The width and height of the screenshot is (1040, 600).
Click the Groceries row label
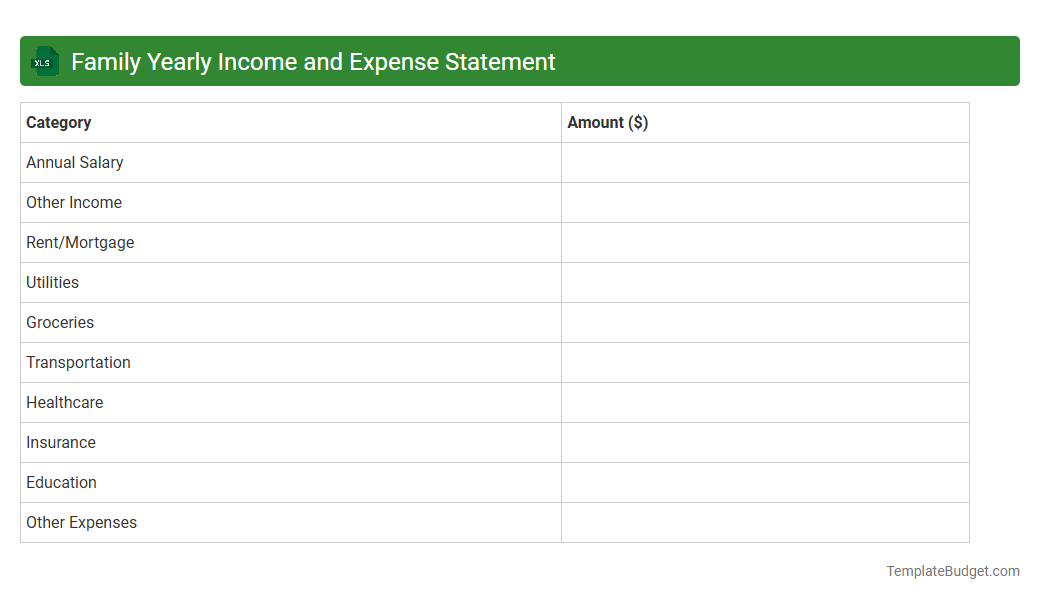[60, 322]
